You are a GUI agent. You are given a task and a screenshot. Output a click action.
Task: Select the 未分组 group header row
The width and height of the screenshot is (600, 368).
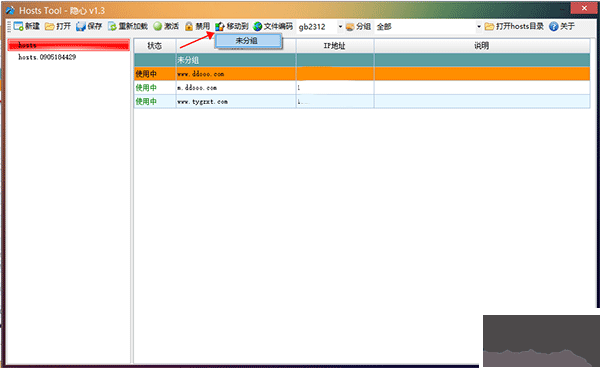click(362, 60)
